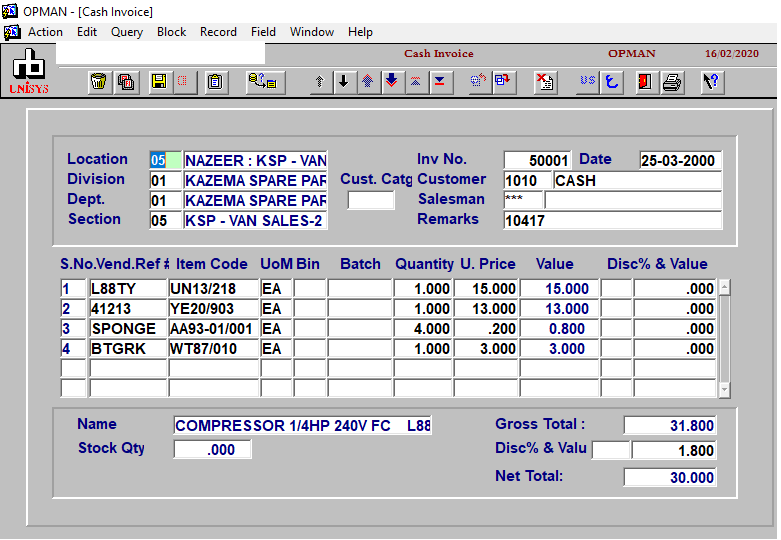781x540 pixels.
Task: Click the Name field COMPRESSOR 1/4HP 240V FC
Action: (302, 425)
